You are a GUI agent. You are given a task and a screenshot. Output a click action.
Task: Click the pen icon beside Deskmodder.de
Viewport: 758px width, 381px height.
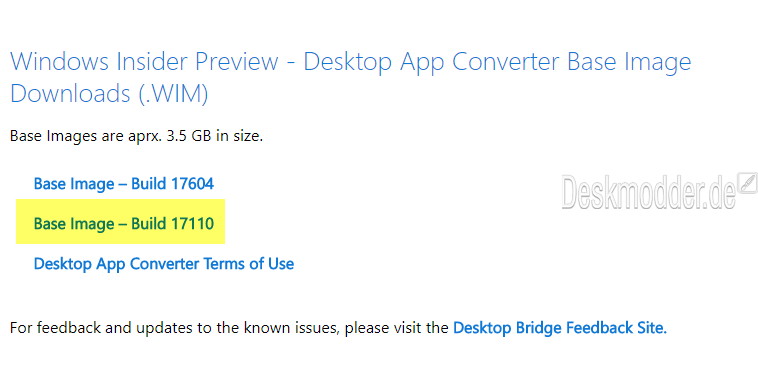click(747, 183)
